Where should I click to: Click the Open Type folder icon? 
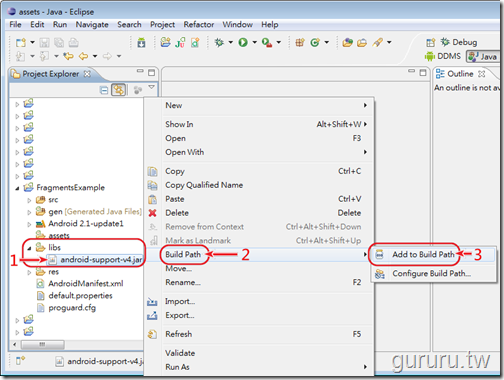[x=347, y=42]
